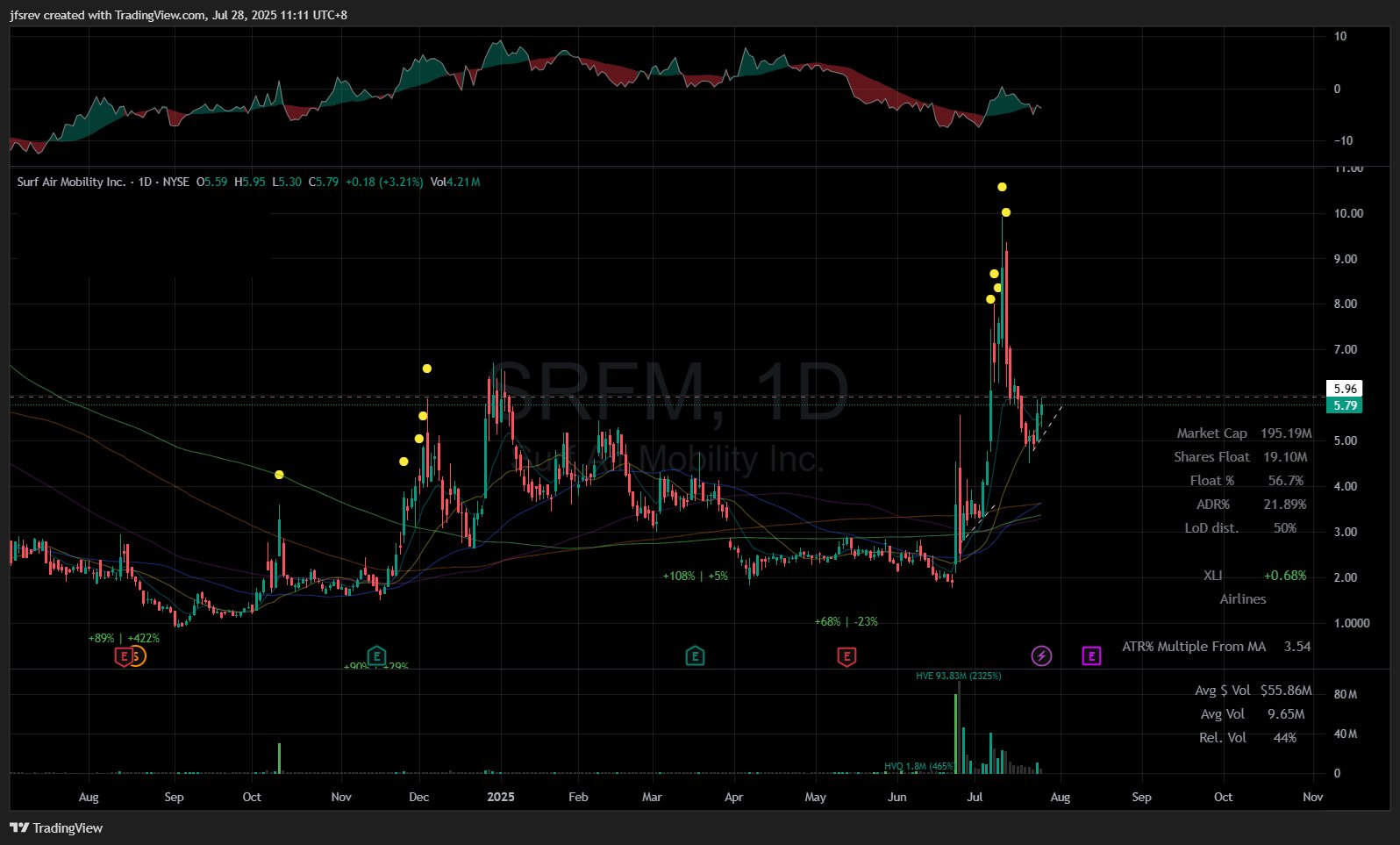Click the 2025 label on time axis
This screenshot has height=845, width=1400.
tap(501, 797)
